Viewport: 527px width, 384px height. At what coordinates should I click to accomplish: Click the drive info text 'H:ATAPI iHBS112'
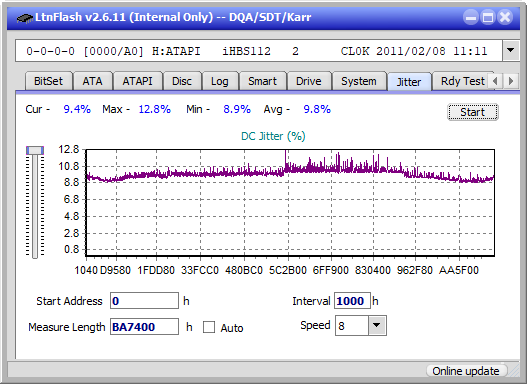(x=211, y=51)
